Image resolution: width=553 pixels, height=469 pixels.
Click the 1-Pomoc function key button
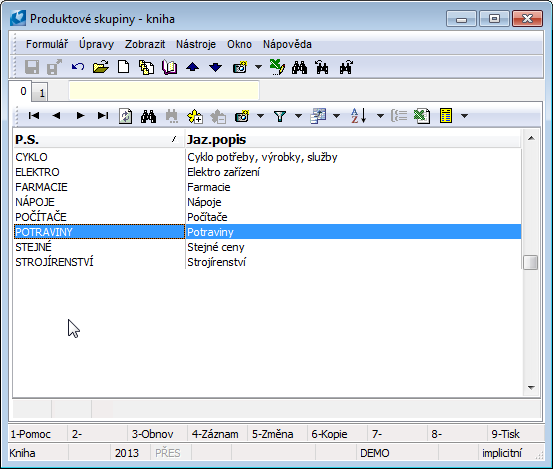tap(38, 434)
